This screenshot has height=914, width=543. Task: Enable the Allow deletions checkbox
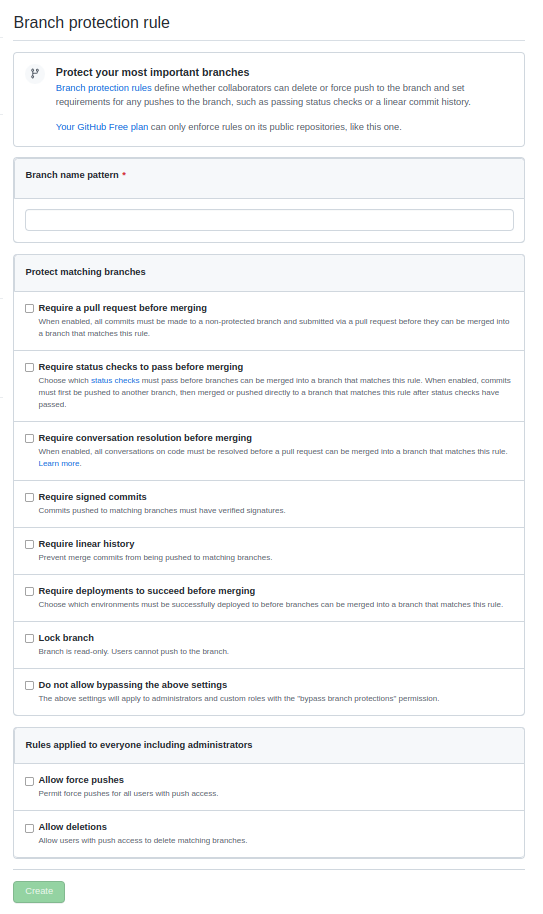pyautogui.click(x=29, y=828)
